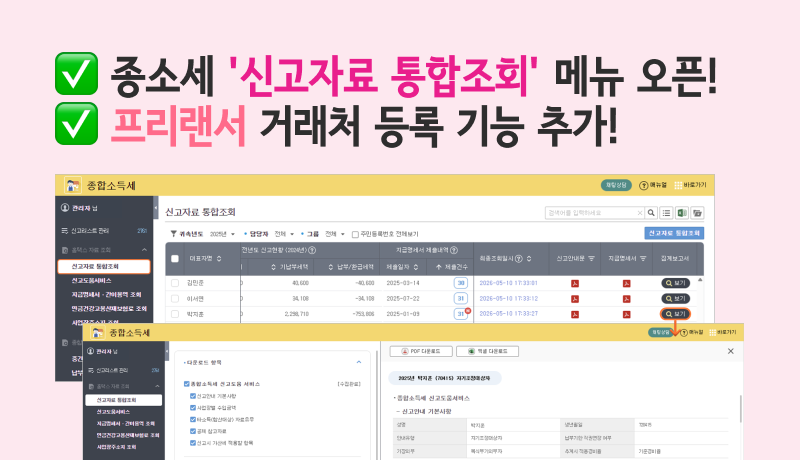The height and width of the screenshot is (460, 800).
Task: Open 지급명세서·간이용역 조회 in upper sidebar
Action: [x=106, y=294]
